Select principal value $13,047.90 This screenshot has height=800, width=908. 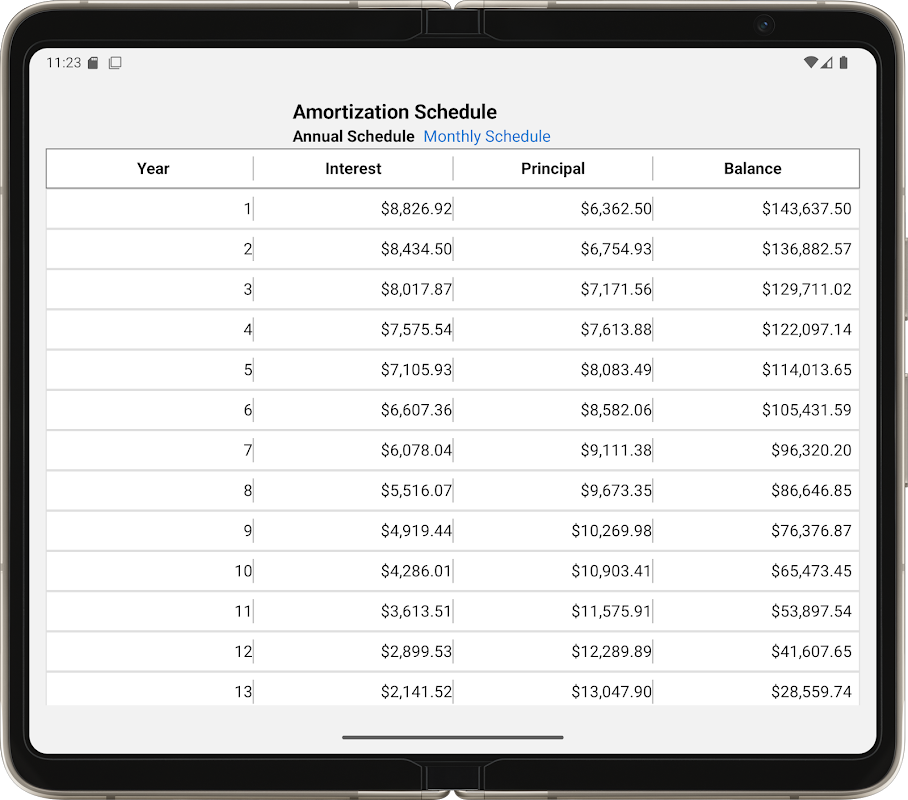tap(612, 692)
